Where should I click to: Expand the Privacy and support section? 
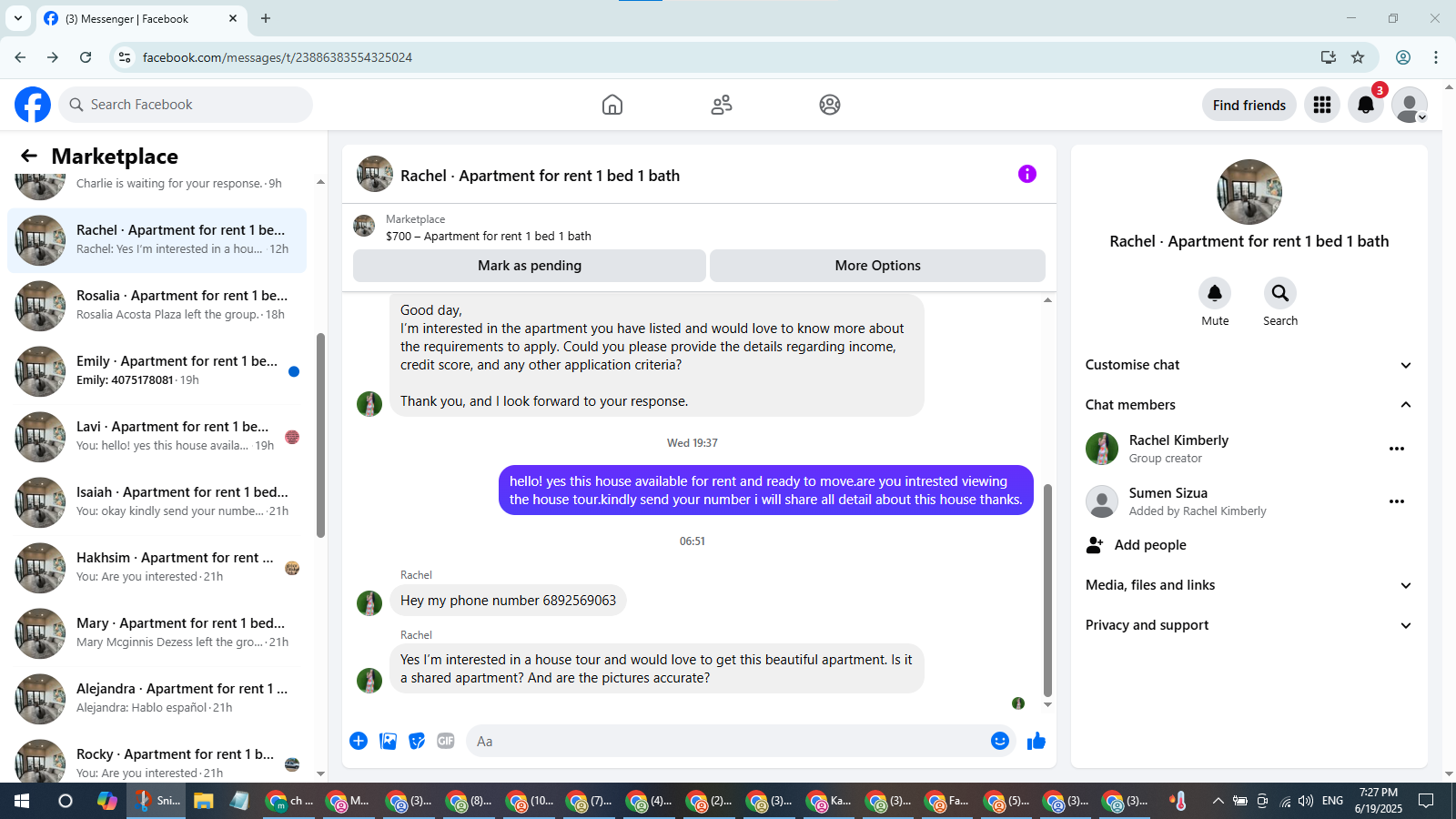pos(1249,625)
